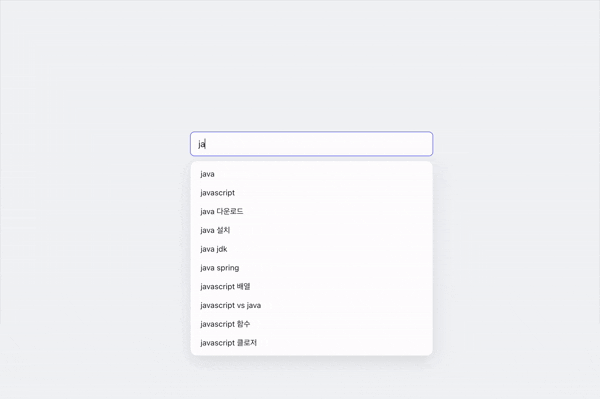Image resolution: width=600 pixels, height=399 pixels.
Task: Choose the Spring framework java suggestion
Action: point(311,268)
